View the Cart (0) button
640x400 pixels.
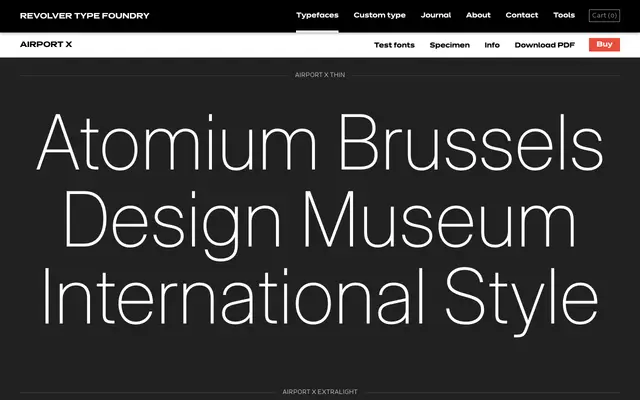click(604, 16)
